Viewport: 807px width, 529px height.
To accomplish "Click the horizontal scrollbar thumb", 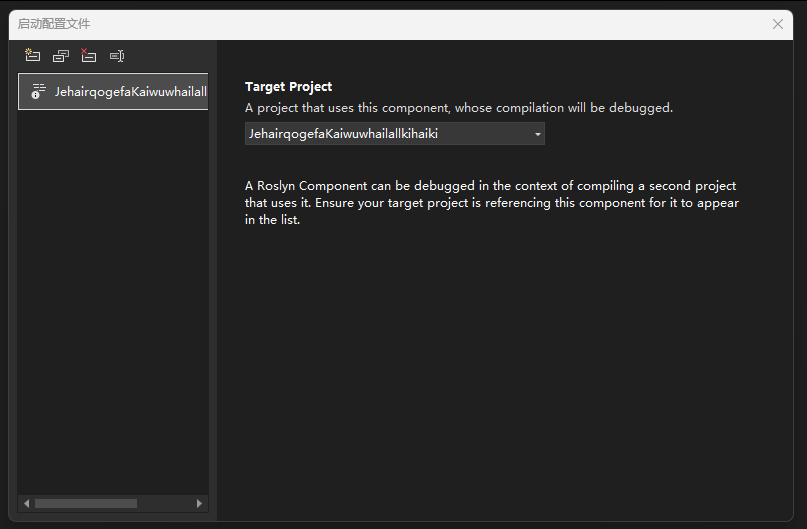I will [85, 503].
